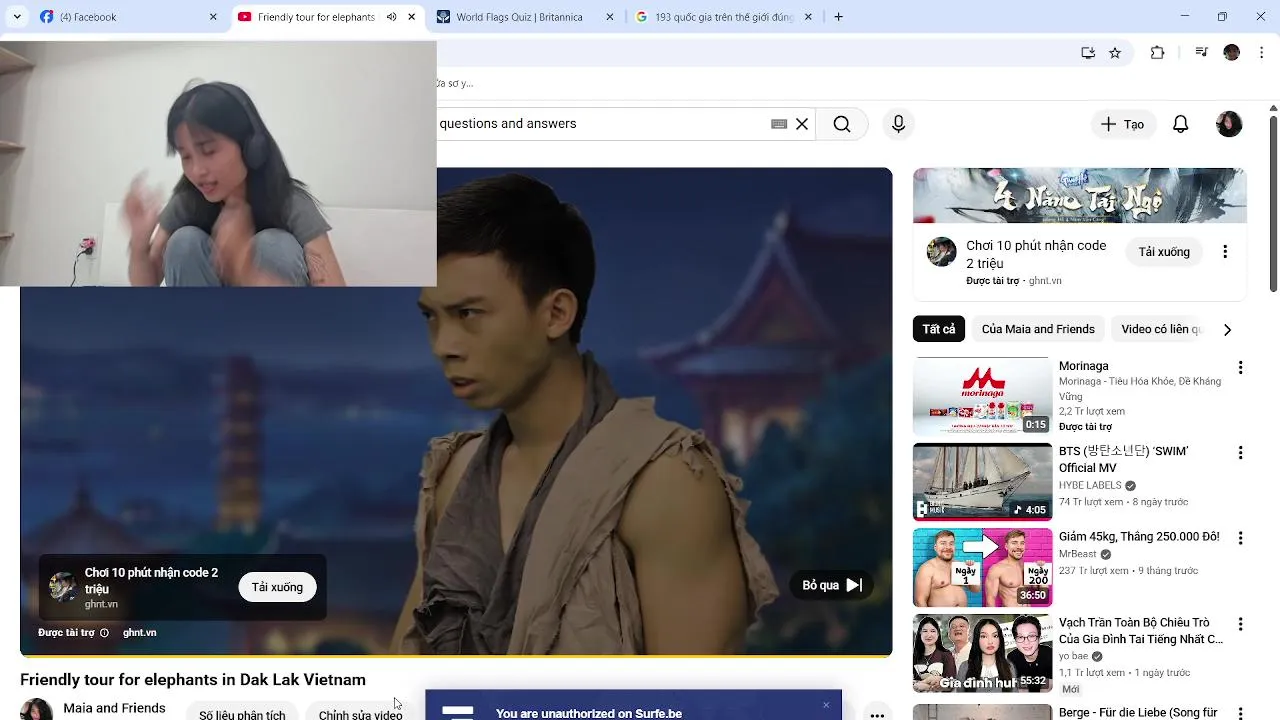Click the MrBeast channel name
1280x720 pixels.
click(1078, 554)
